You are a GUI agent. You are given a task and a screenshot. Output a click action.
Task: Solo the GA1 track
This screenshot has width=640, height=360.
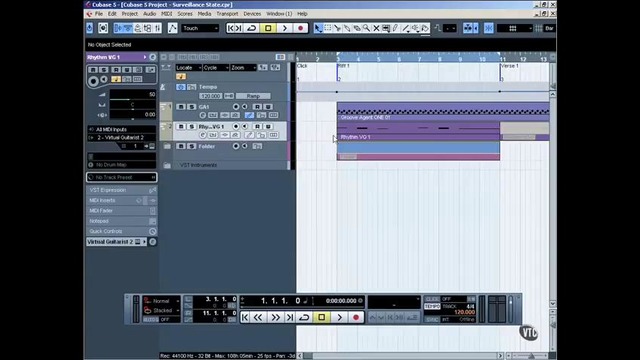coord(191,107)
